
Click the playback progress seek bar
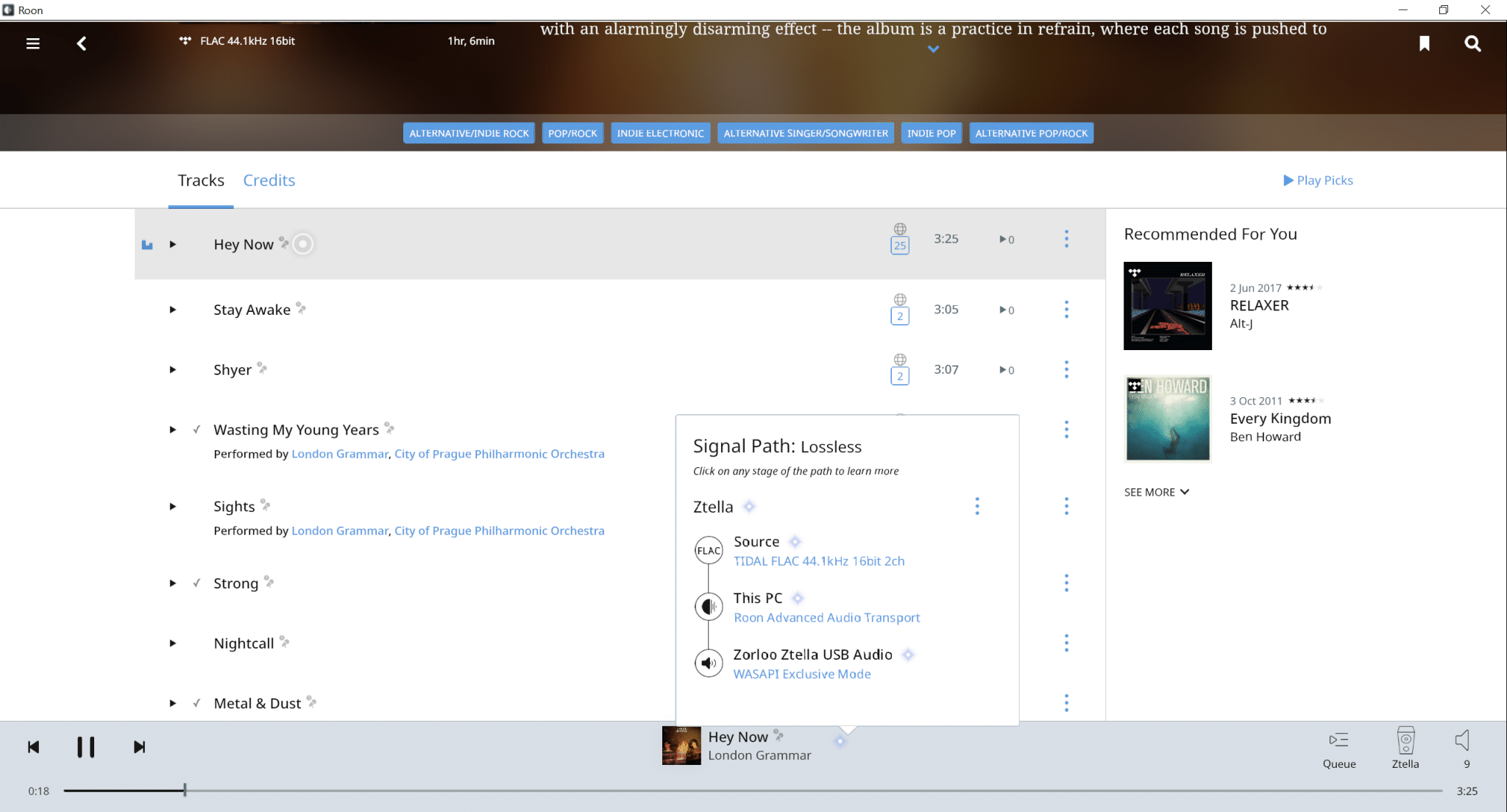pos(752,791)
